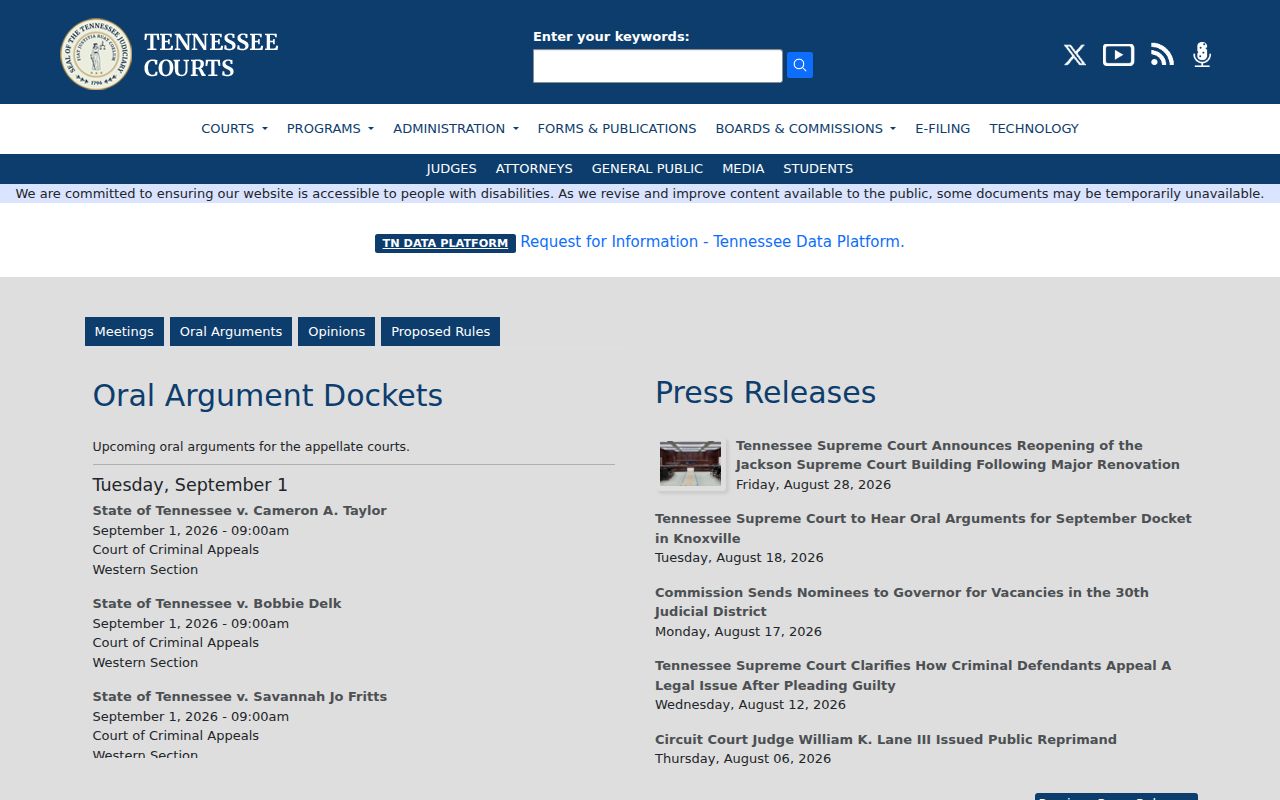1280x800 pixels.
Task: Open press release on appealing after pleading guilty
Action: click(x=913, y=675)
